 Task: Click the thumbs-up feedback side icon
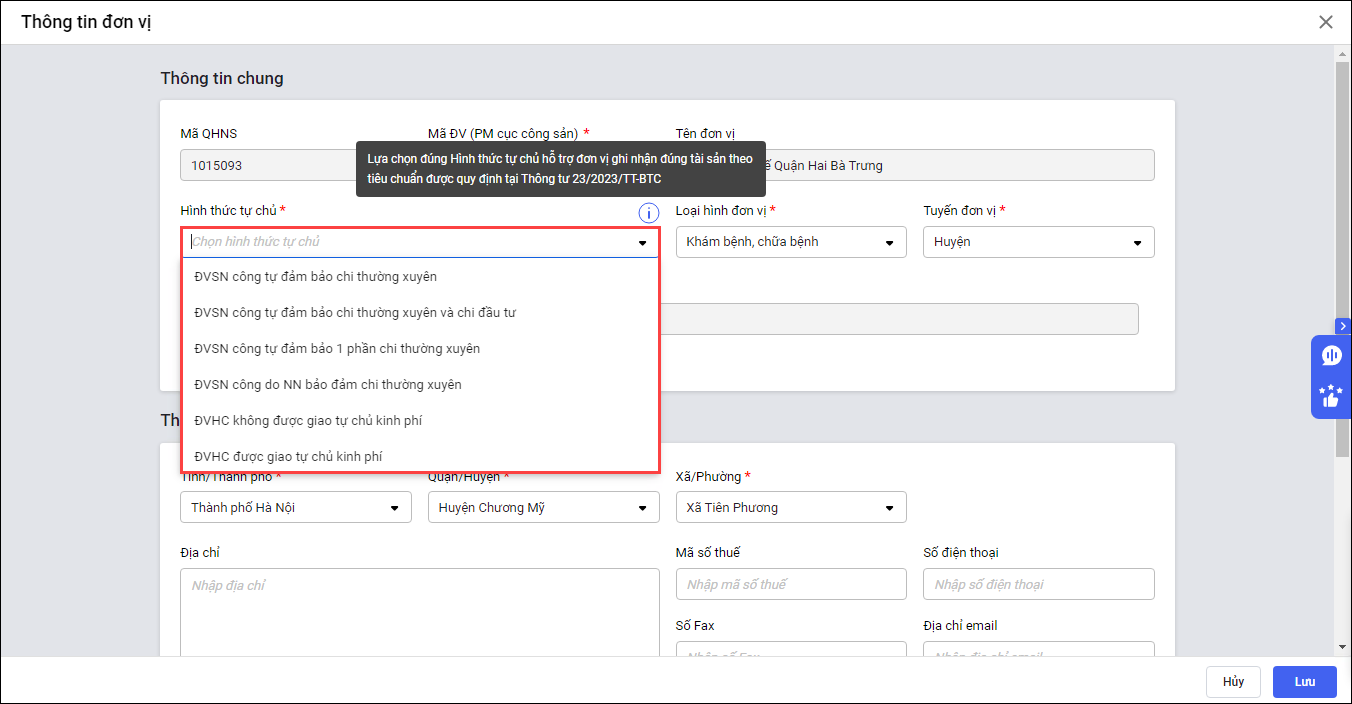[x=1331, y=396]
